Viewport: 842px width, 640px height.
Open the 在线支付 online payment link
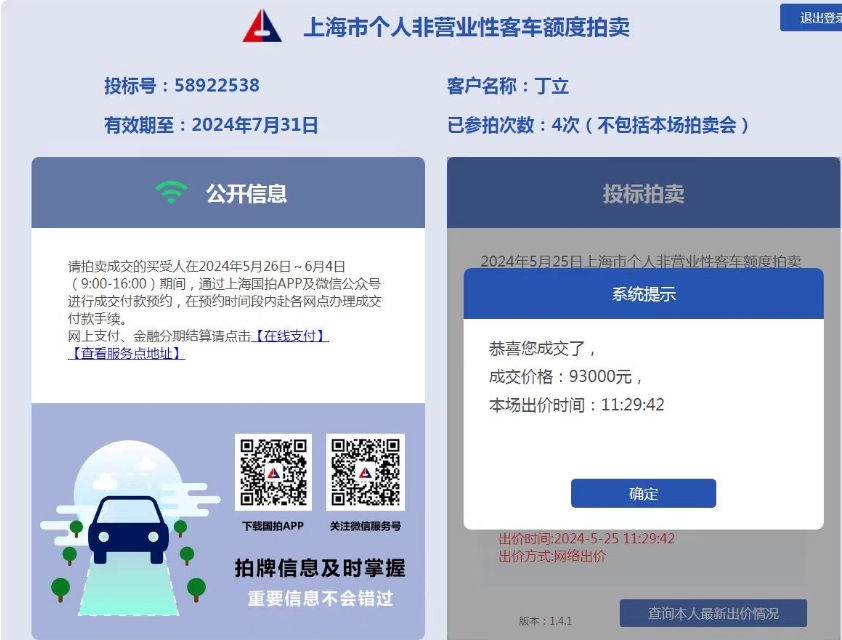[290, 336]
